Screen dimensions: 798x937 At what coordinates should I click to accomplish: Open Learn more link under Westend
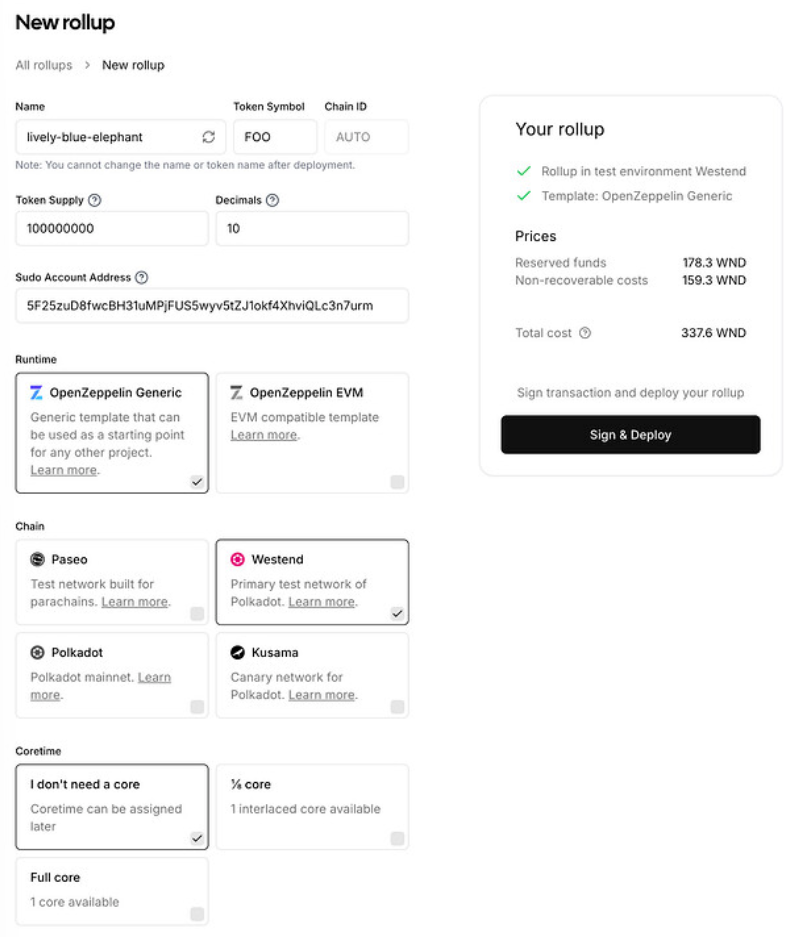[322, 602]
